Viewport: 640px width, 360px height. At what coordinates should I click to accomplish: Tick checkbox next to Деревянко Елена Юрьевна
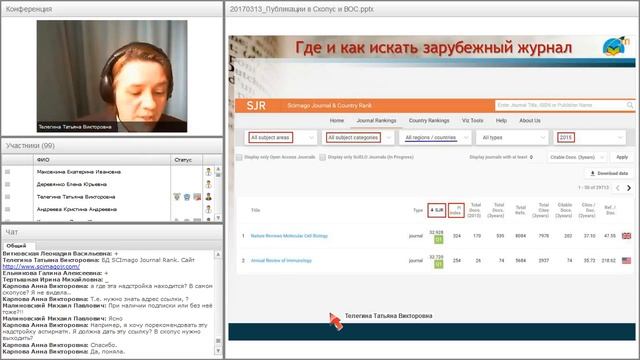click(x=7, y=184)
